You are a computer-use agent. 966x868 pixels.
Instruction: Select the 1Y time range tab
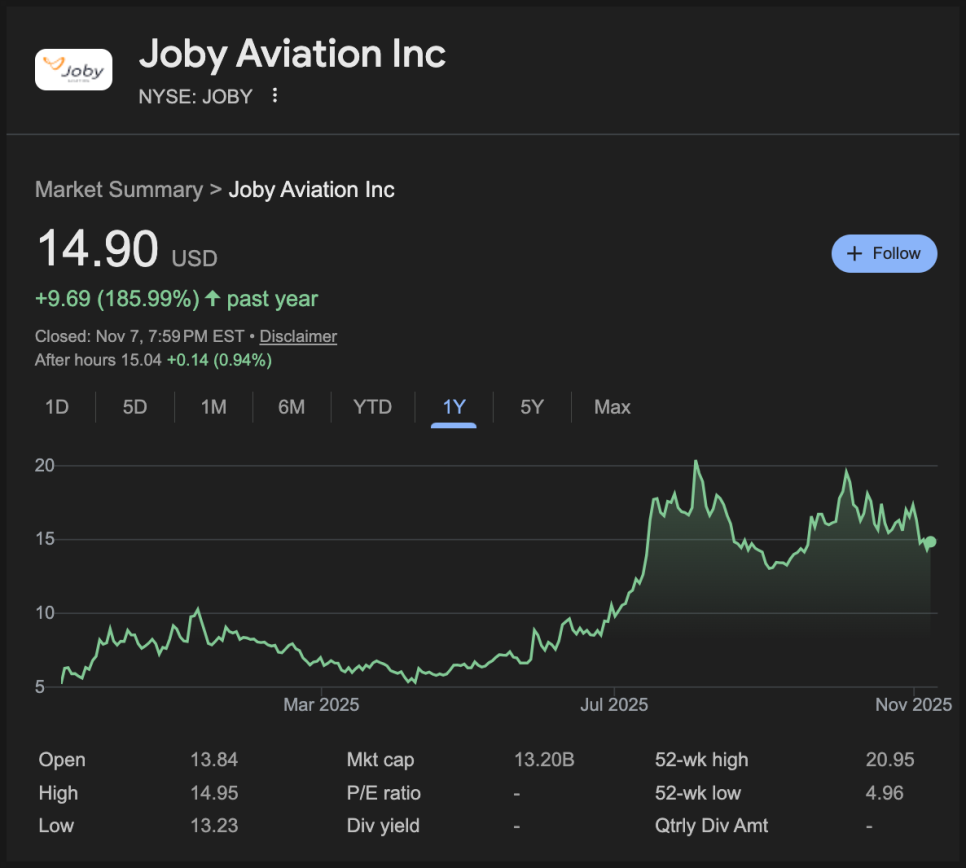(x=454, y=407)
